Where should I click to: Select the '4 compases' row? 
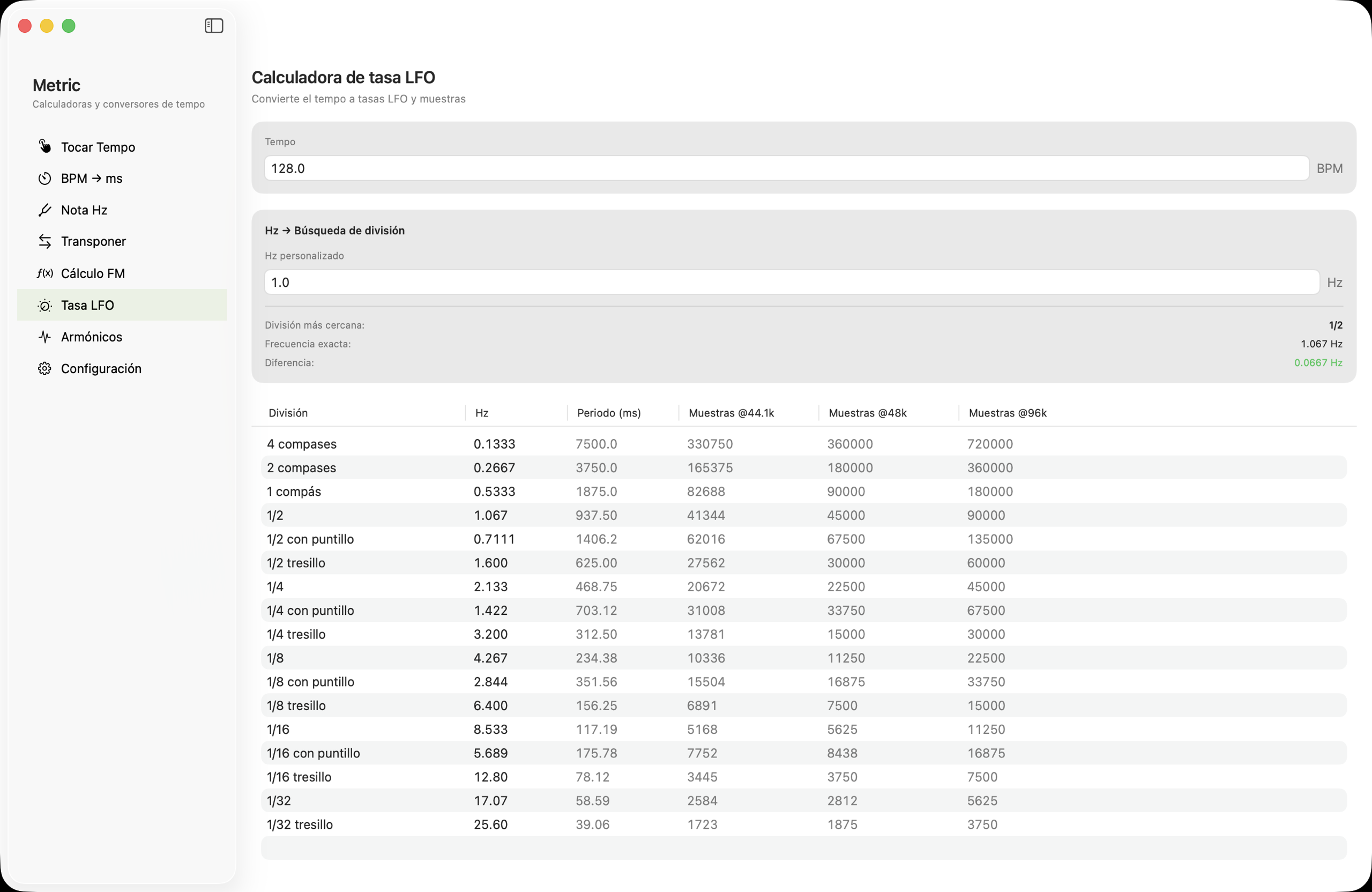(x=803, y=444)
